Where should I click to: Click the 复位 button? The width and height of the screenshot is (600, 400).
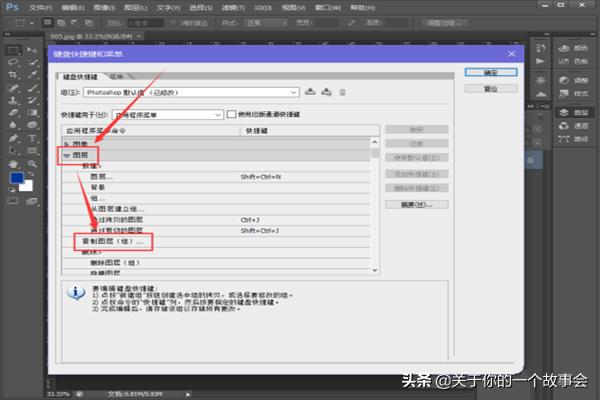click(x=490, y=88)
